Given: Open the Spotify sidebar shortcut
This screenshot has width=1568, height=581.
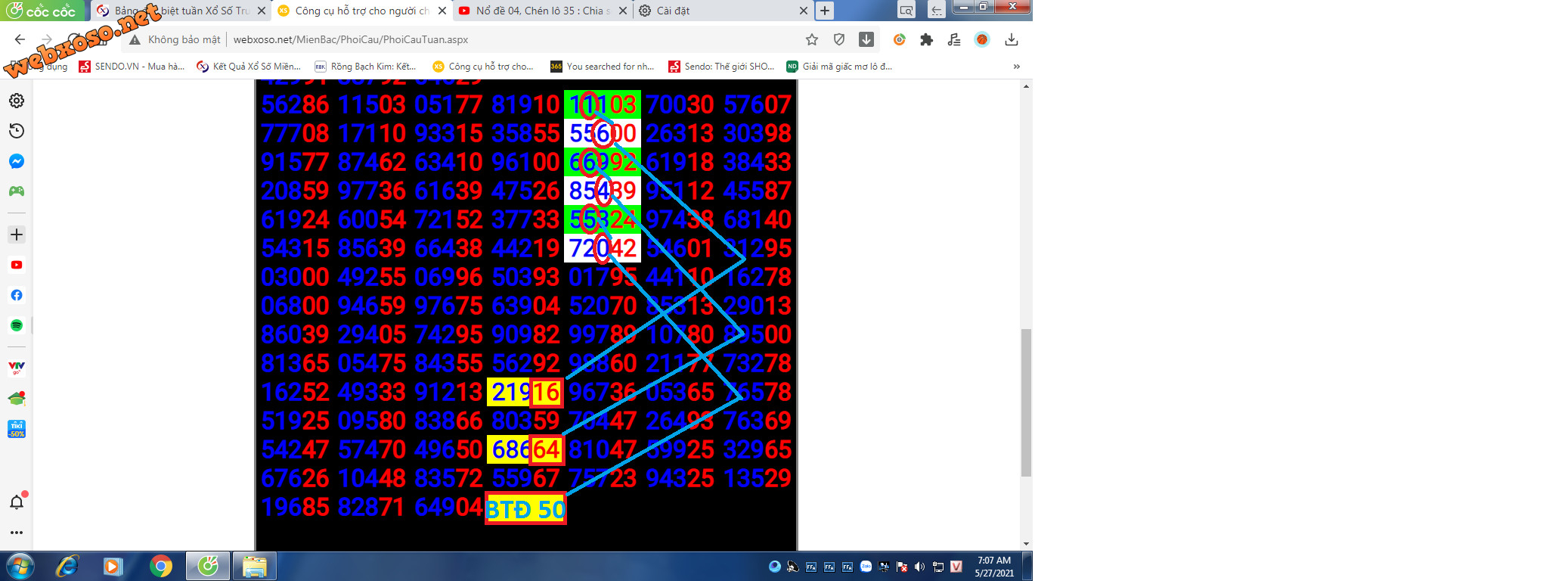Looking at the screenshot, I should pyautogui.click(x=17, y=325).
